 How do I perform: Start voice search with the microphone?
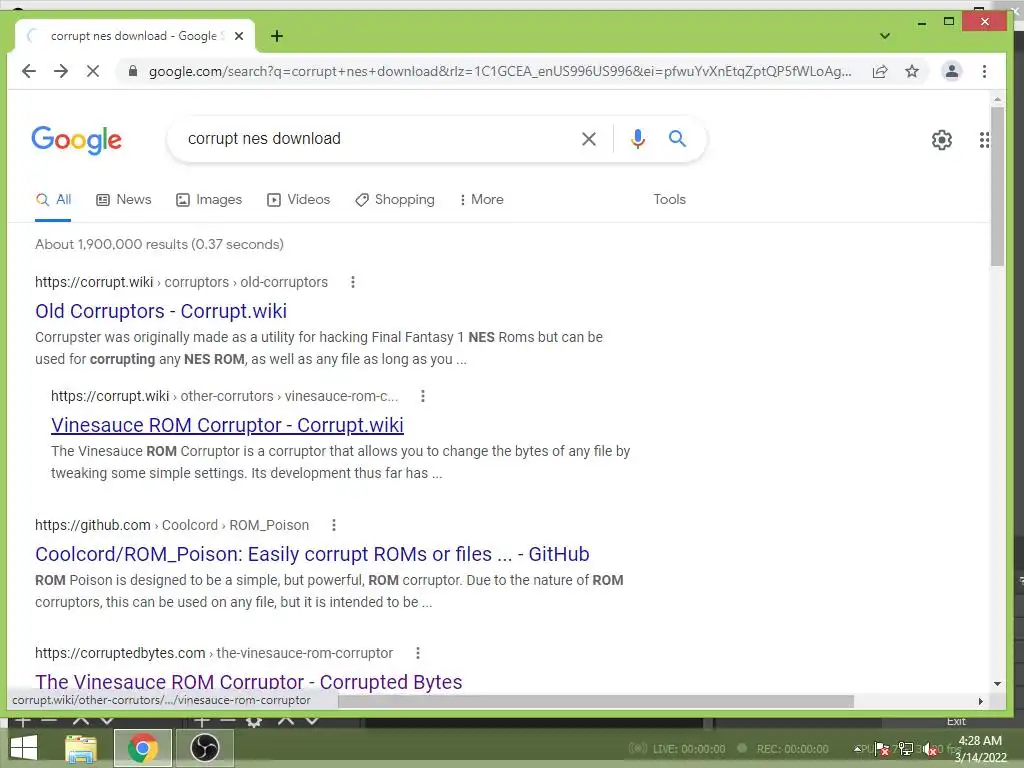[x=637, y=138]
